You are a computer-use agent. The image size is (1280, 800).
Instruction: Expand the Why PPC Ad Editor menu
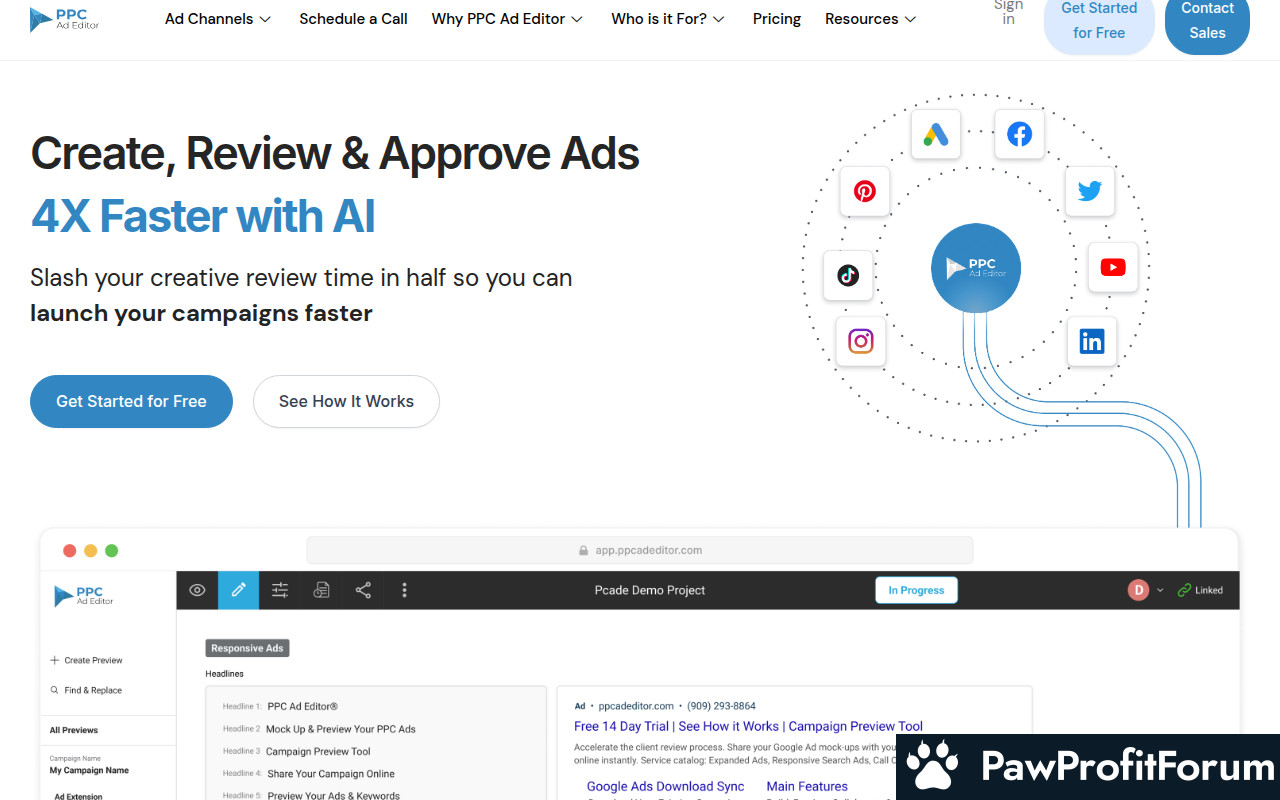coord(507,19)
